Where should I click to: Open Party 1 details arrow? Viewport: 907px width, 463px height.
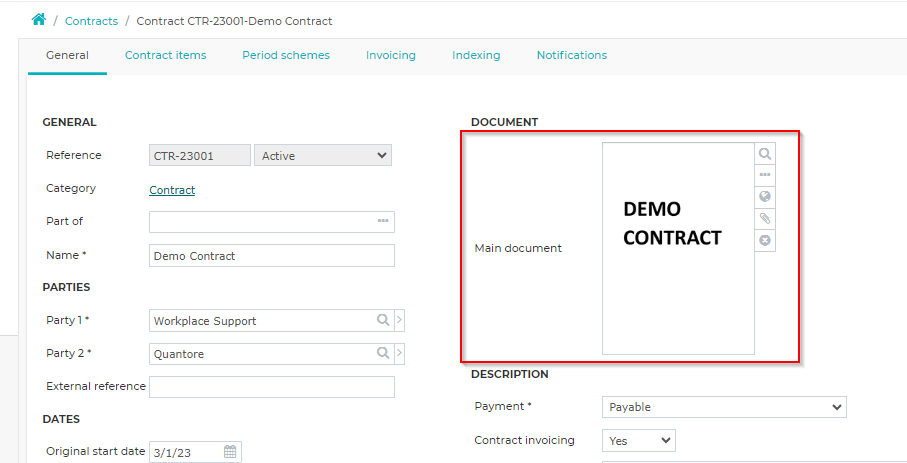(399, 320)
